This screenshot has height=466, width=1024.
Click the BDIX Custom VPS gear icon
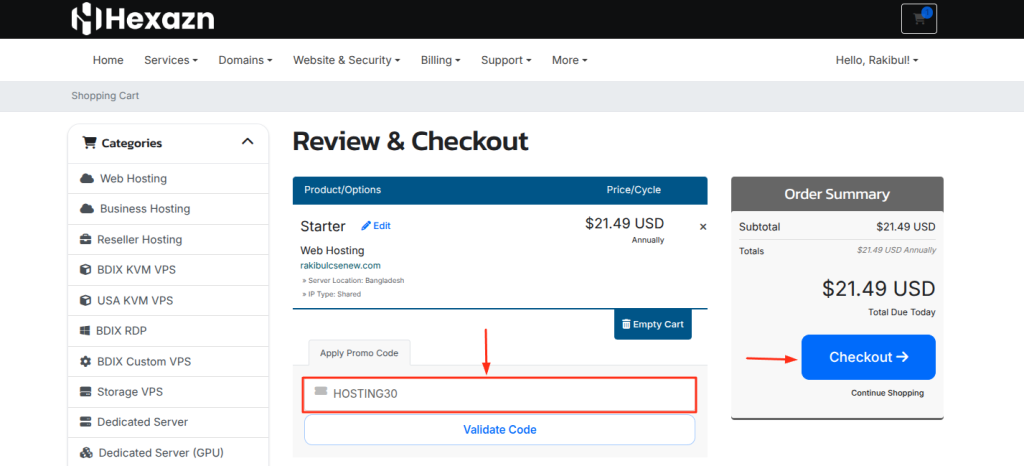(x=86, y=361)
